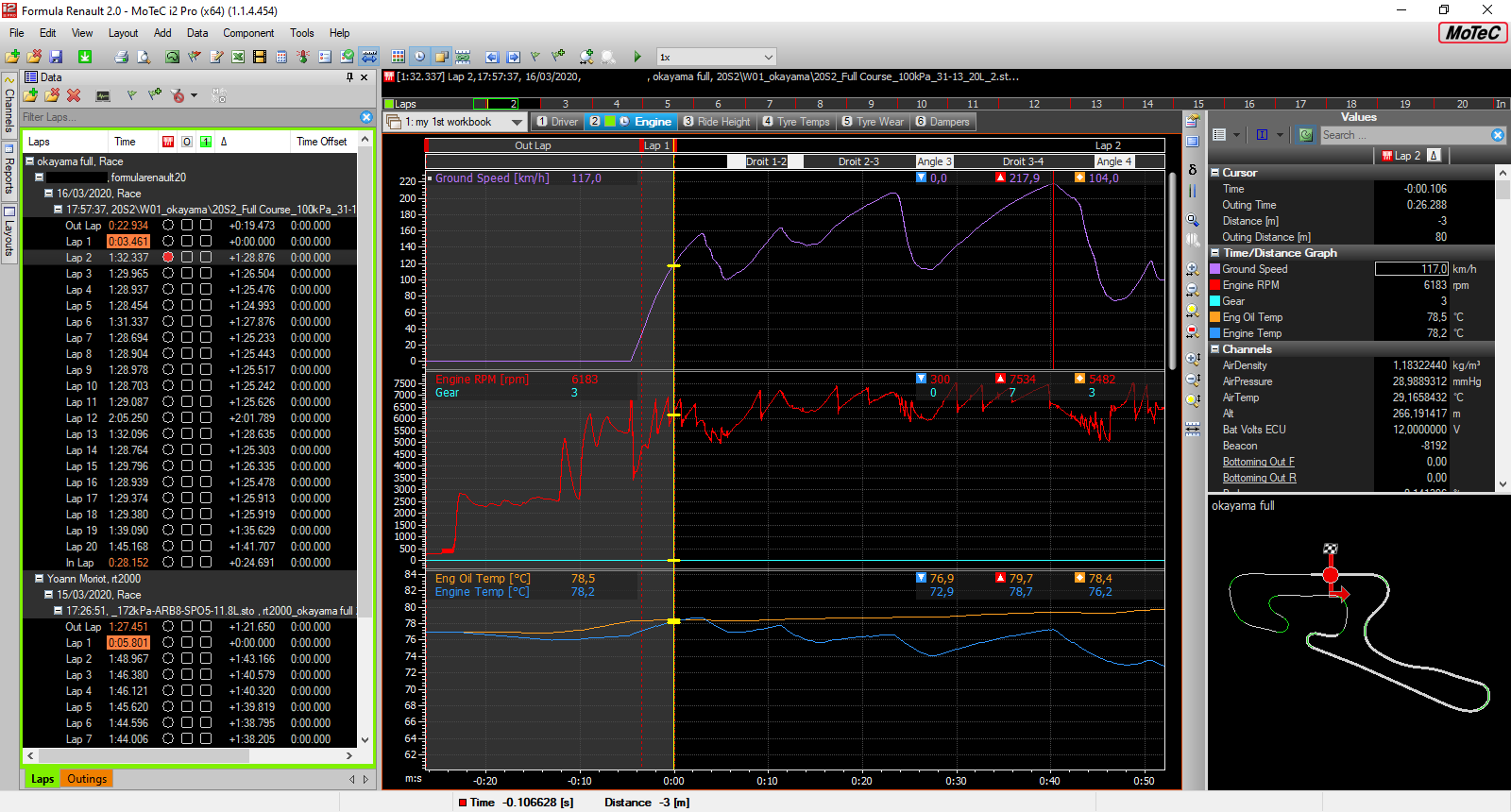Screen dimensions: 1511x812
Task: Click the calculator maths toolbar icon
Action: 281,57
